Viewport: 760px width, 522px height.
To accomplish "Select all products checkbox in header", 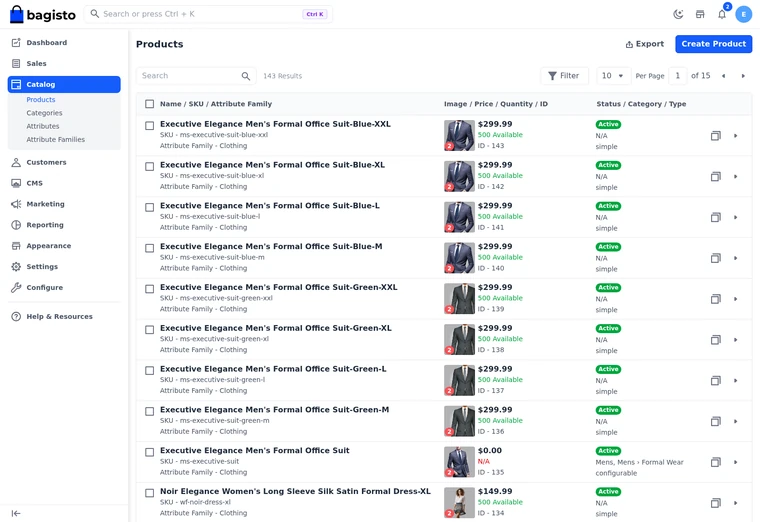I will [x=150, y=104].
